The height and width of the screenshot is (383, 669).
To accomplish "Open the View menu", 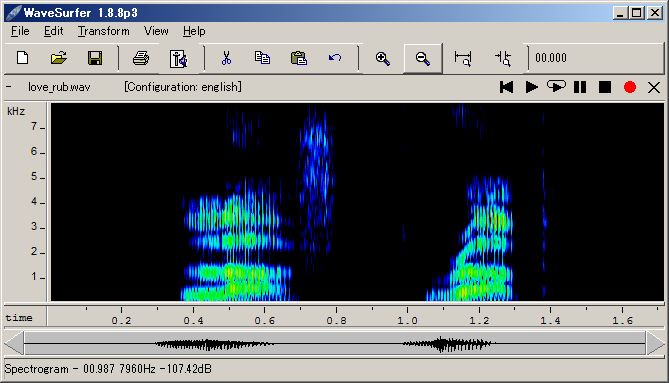I will point(156,31).
